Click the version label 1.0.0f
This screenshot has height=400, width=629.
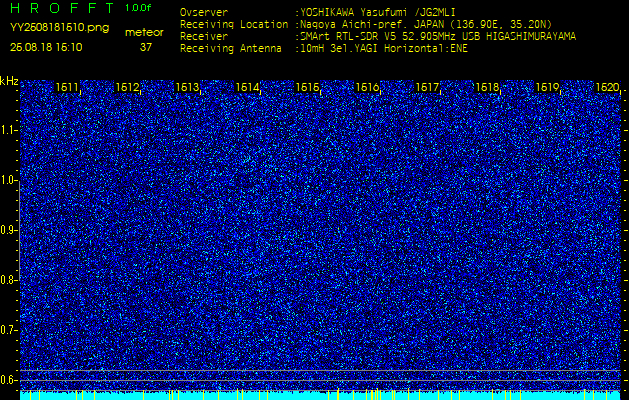point(138,8)
